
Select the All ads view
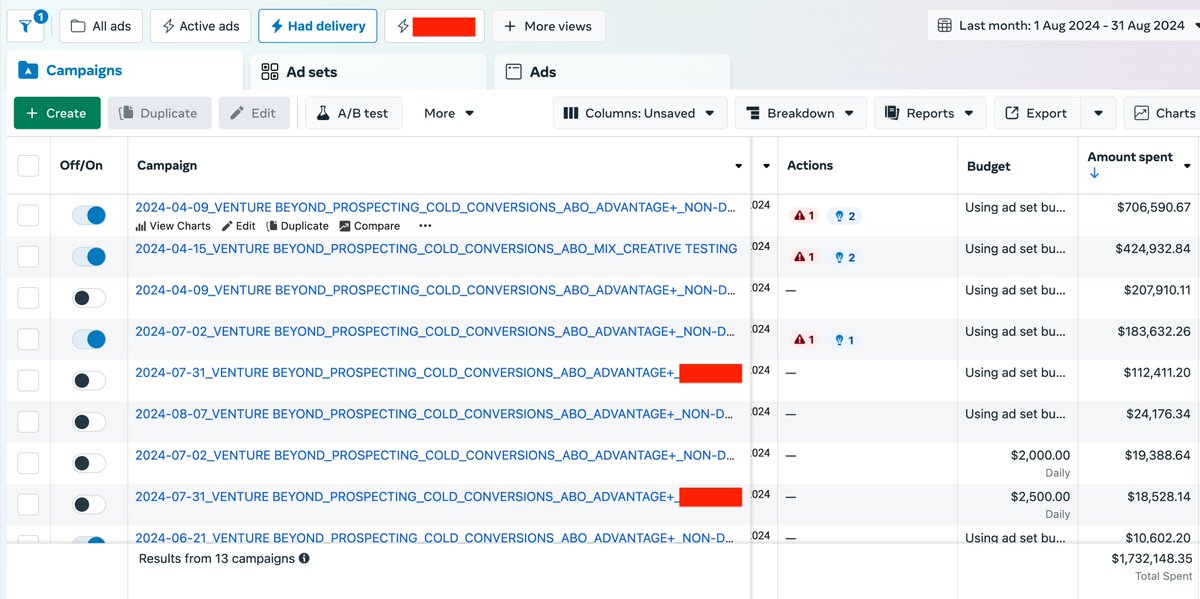click(101, 26)
